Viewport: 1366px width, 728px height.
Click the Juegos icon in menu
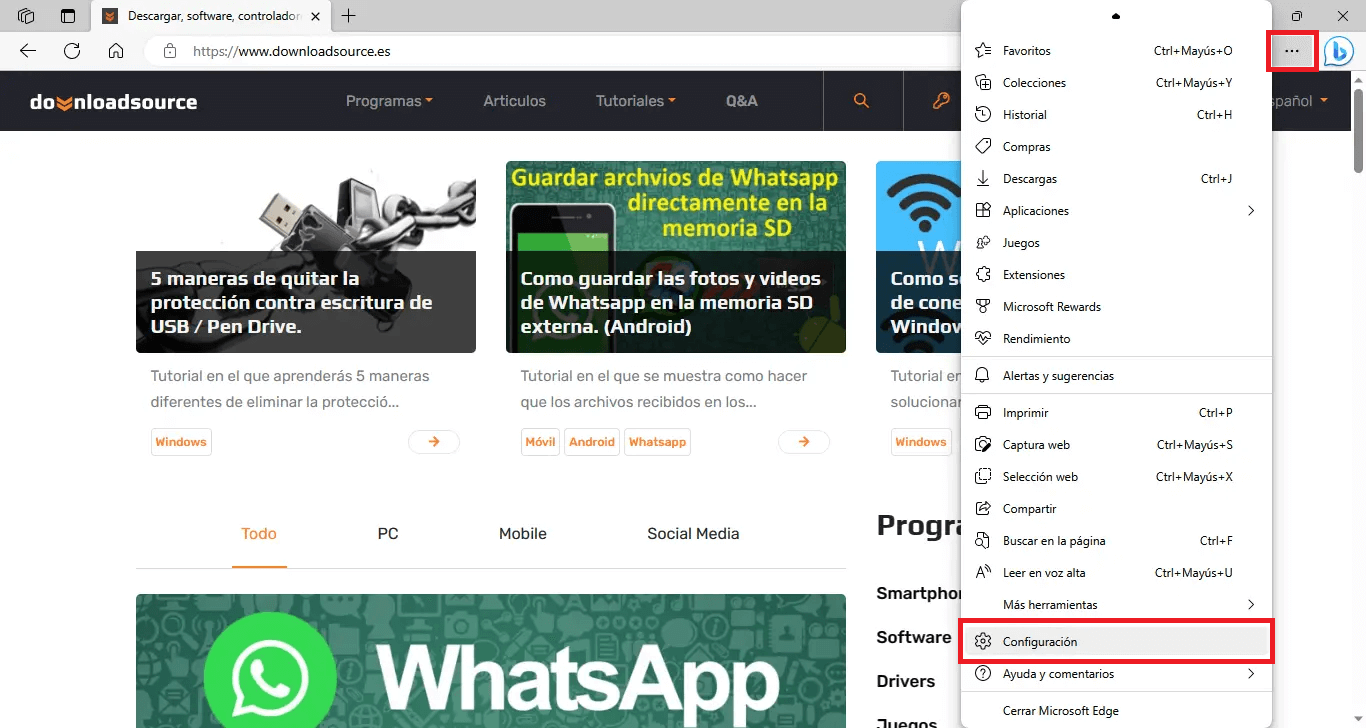point(983,242)
